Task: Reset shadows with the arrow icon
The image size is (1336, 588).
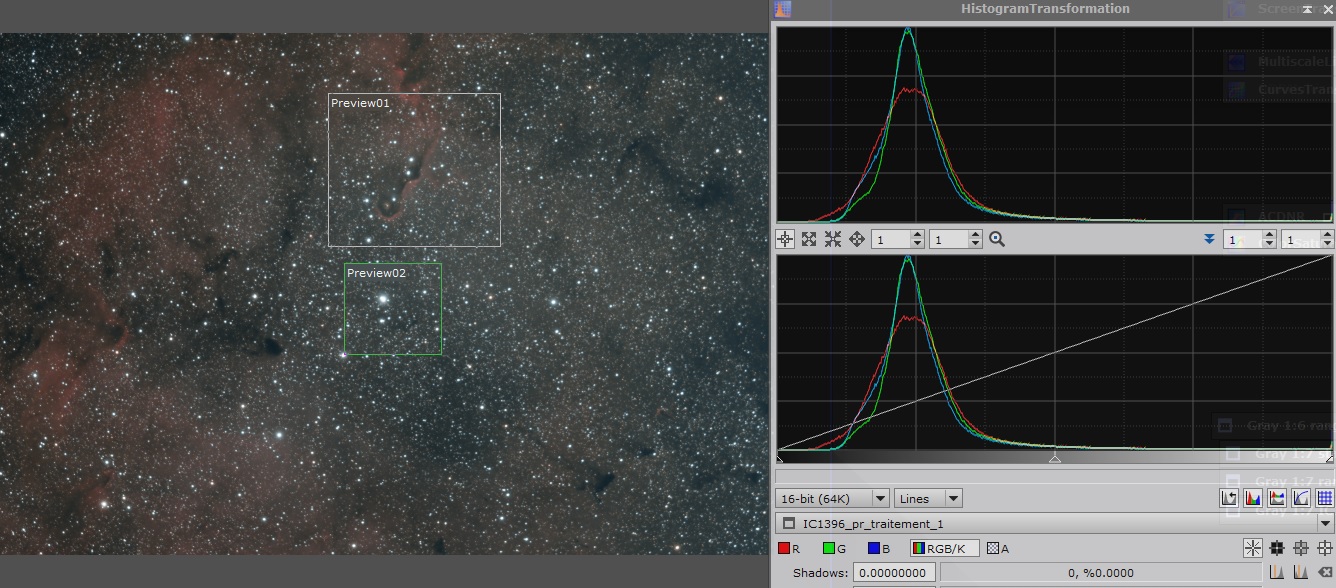Action: pyautogui.click(x=1325, y=573)
